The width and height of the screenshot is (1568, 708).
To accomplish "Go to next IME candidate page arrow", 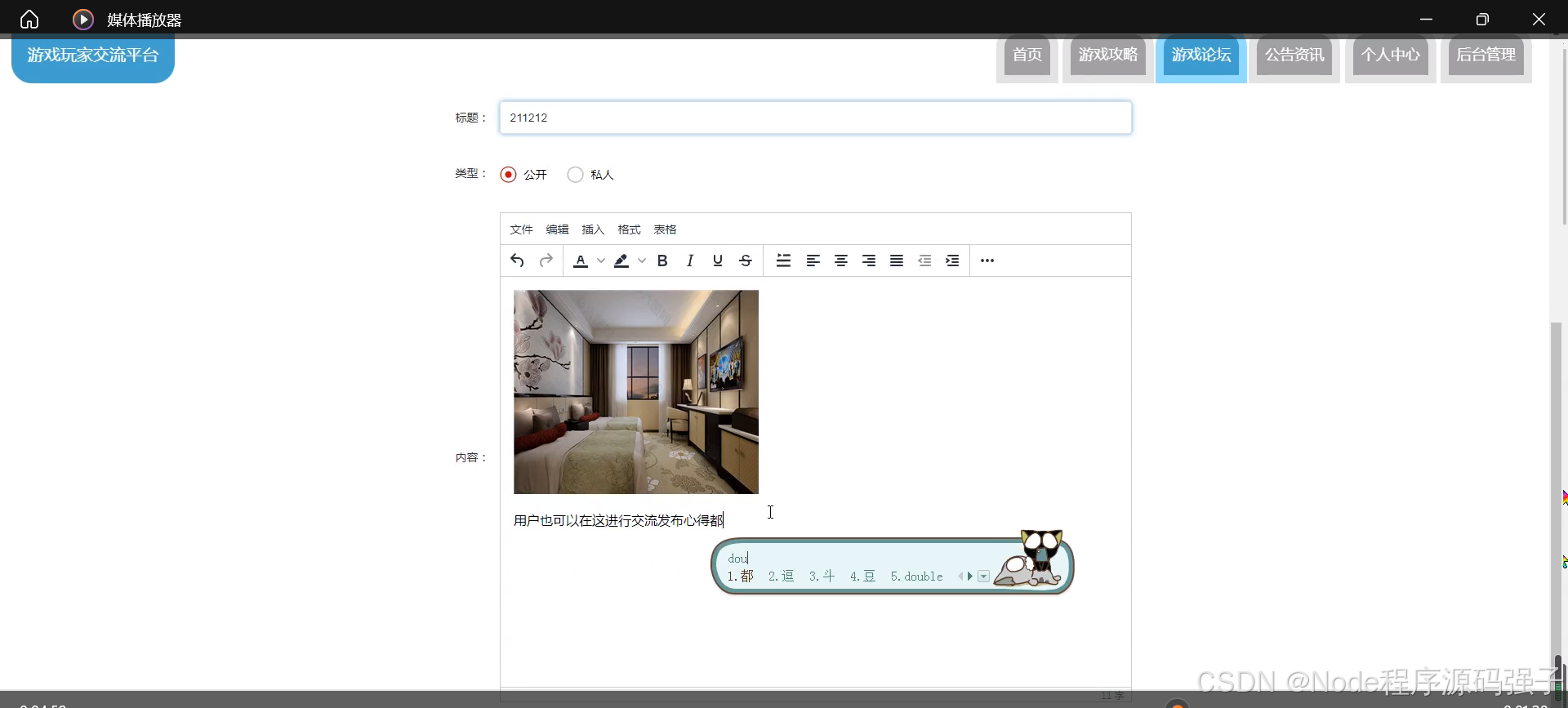I will [x=970, y=577].
